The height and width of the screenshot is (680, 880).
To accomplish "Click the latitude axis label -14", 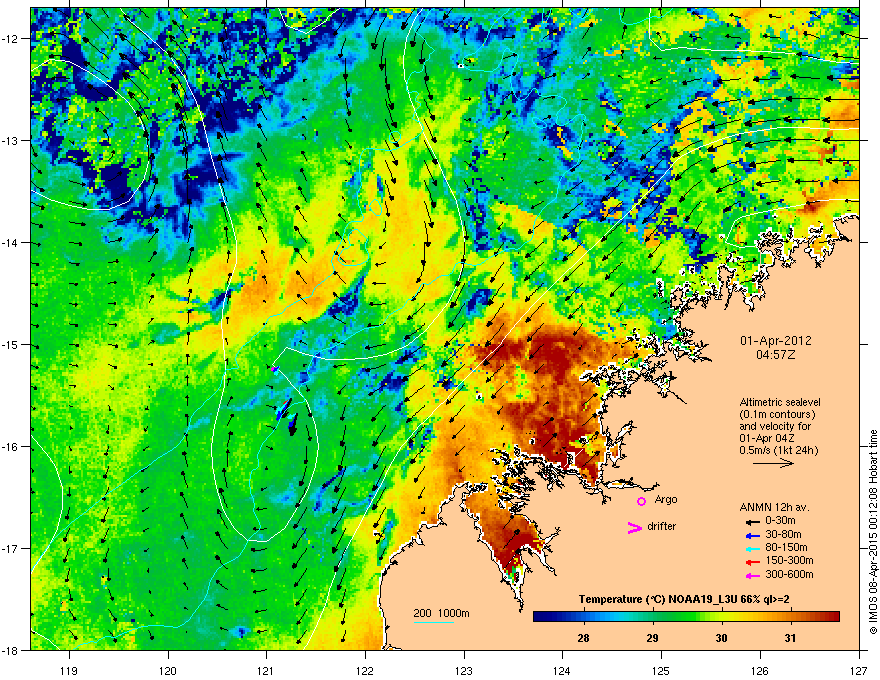I will coord(11,242).
